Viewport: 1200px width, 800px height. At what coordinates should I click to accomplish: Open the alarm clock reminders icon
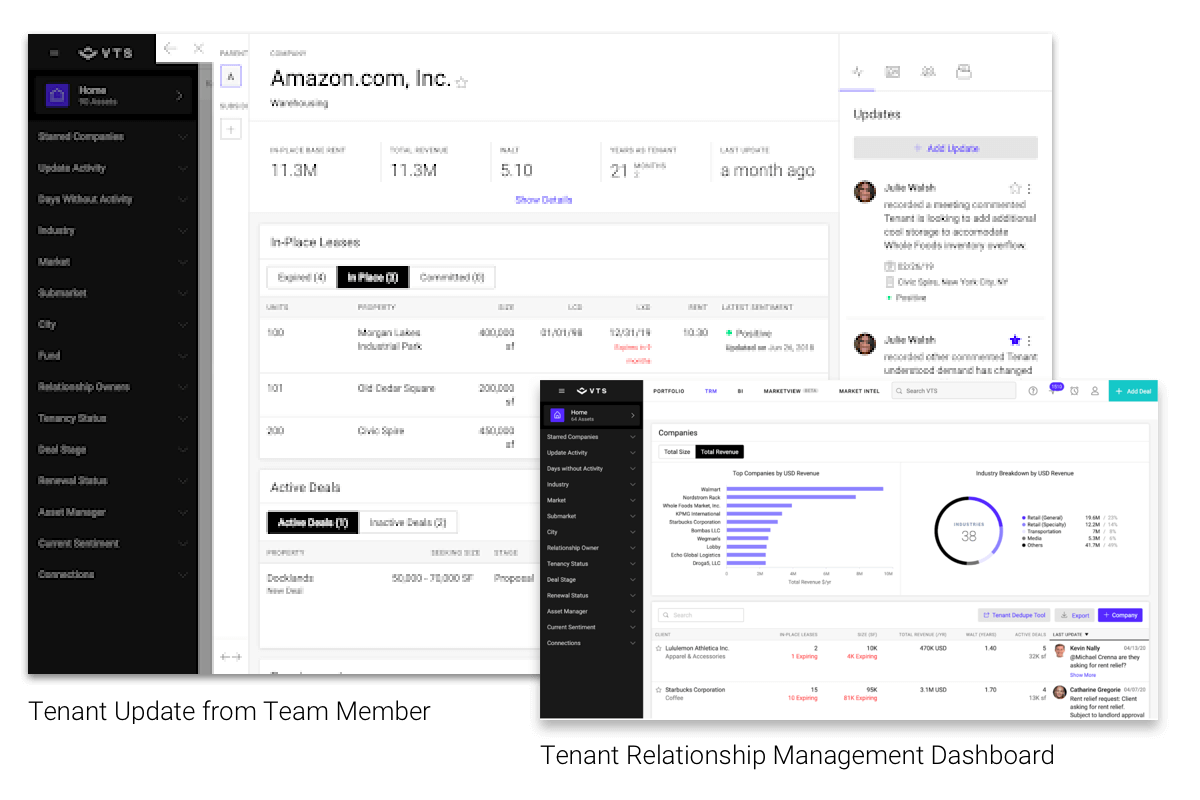pos(1074,391)
